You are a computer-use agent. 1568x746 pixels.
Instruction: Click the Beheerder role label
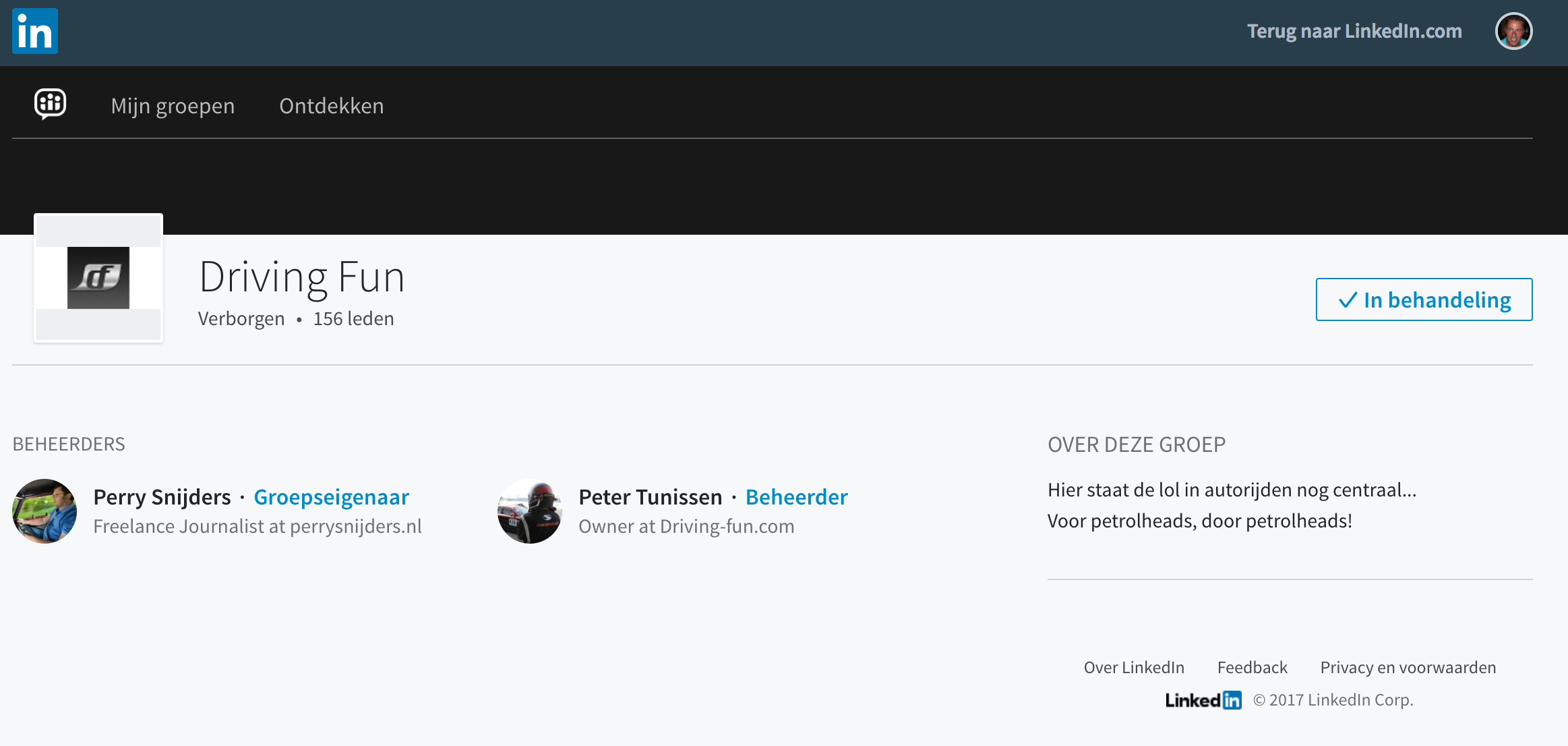[797, 497]
